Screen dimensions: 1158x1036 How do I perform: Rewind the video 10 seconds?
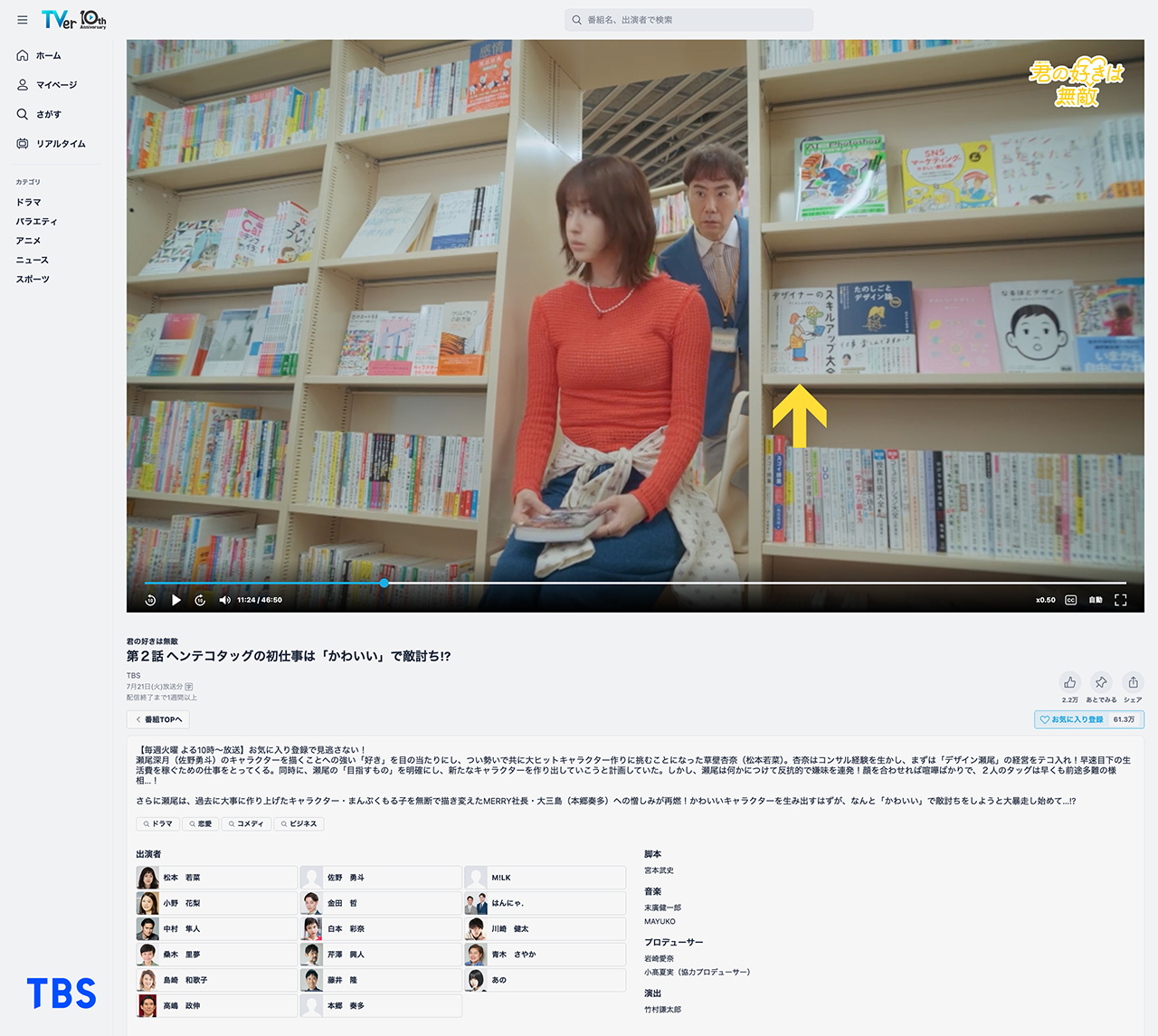click(x=151, y=600)
